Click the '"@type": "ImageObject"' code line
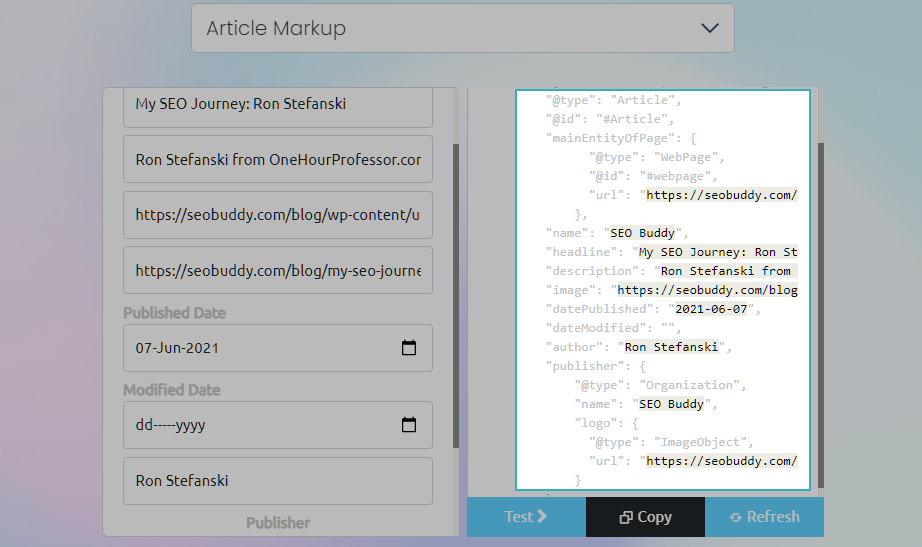 671,442
